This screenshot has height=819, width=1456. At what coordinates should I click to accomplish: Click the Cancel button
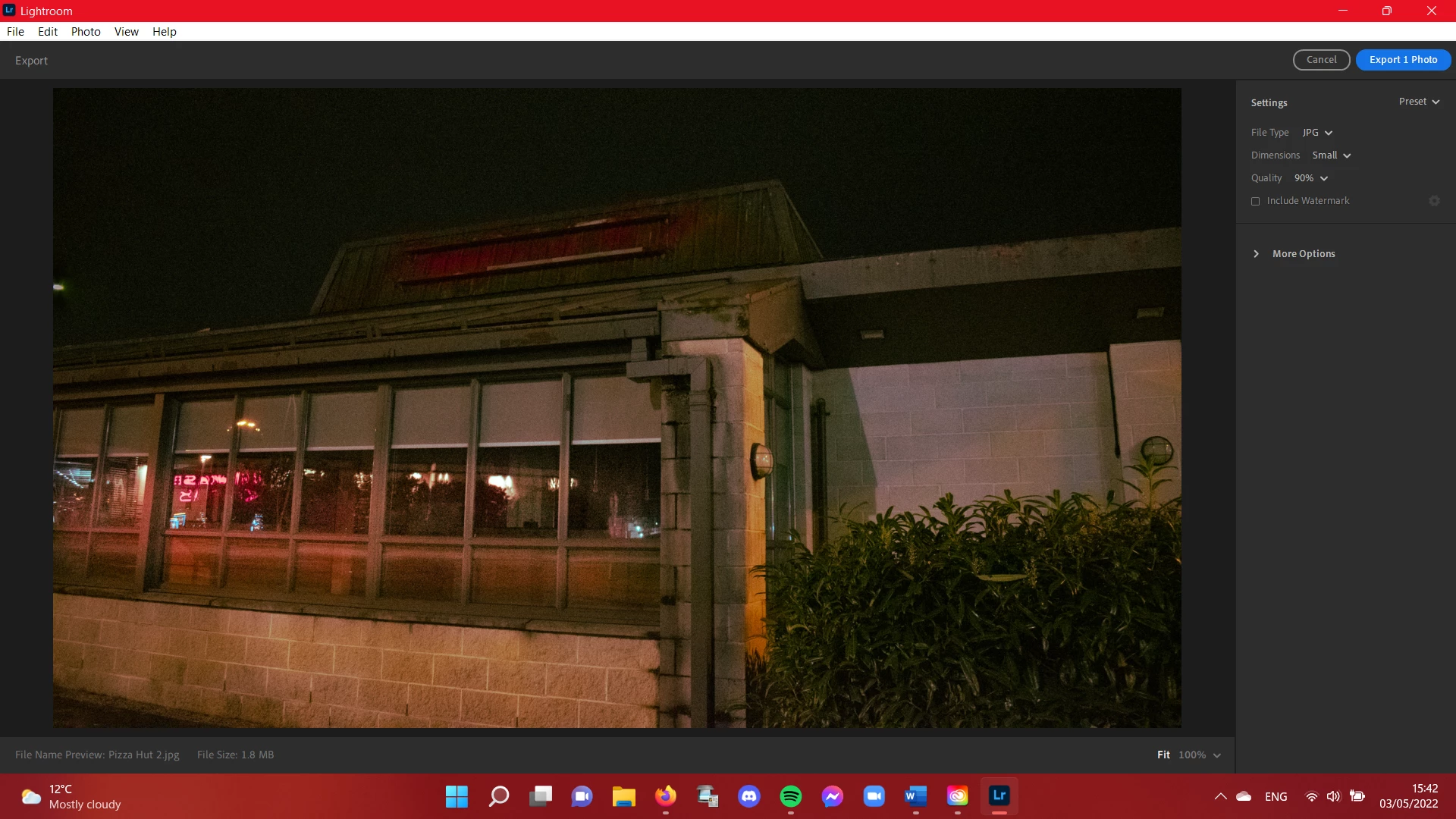[1321, 60]
